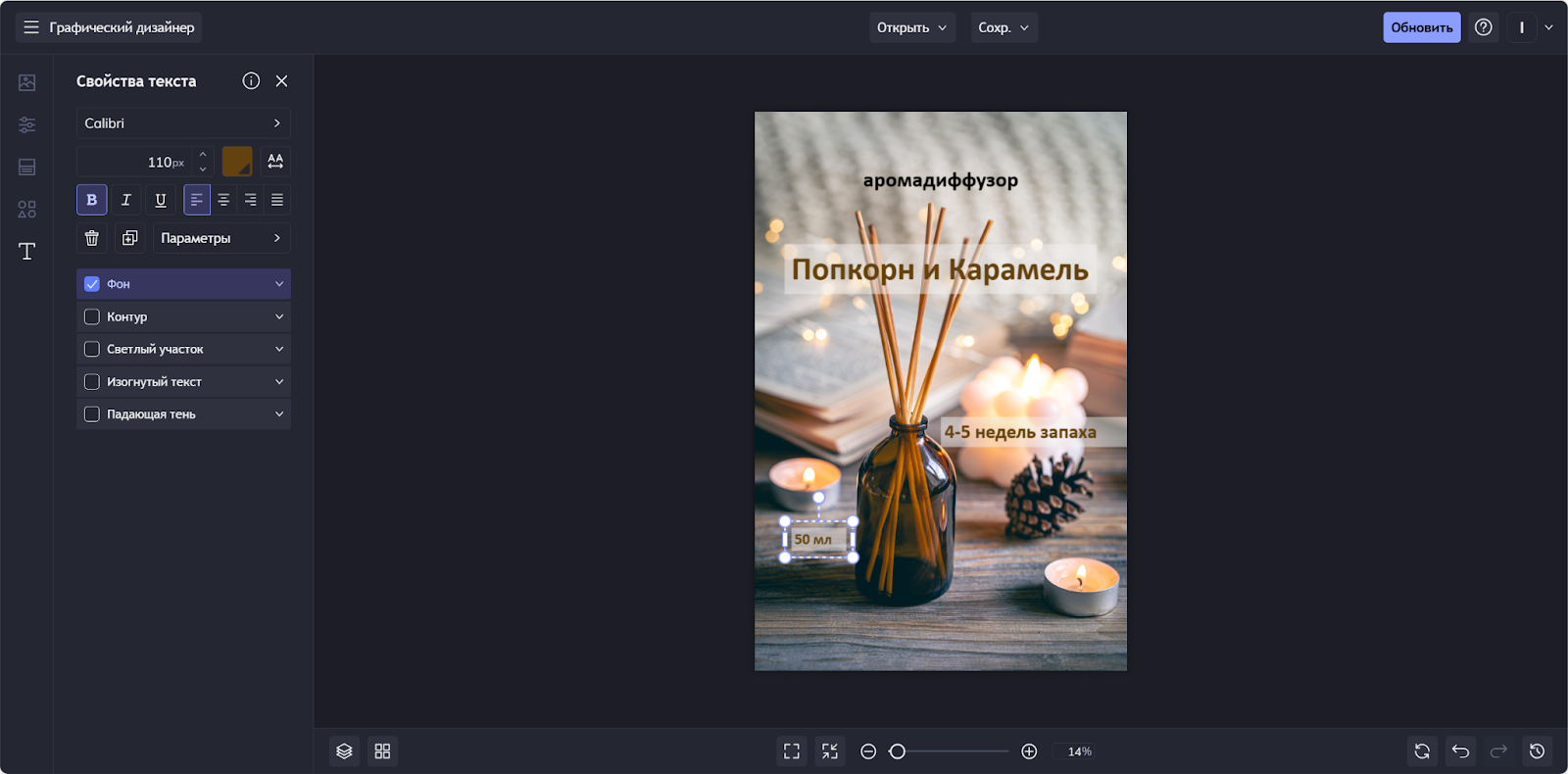
Task: Open the Сохр. menu
Action: click(1004, 27)
